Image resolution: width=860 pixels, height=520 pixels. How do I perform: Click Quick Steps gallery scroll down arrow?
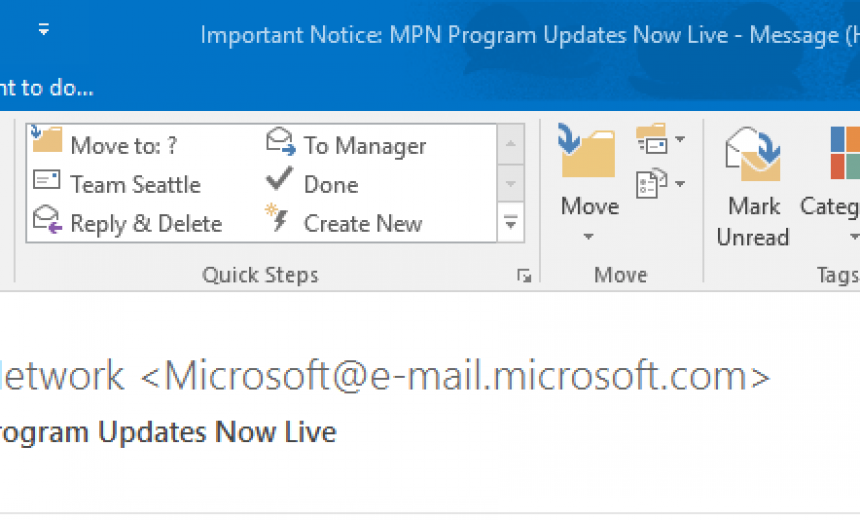(511, 184)
